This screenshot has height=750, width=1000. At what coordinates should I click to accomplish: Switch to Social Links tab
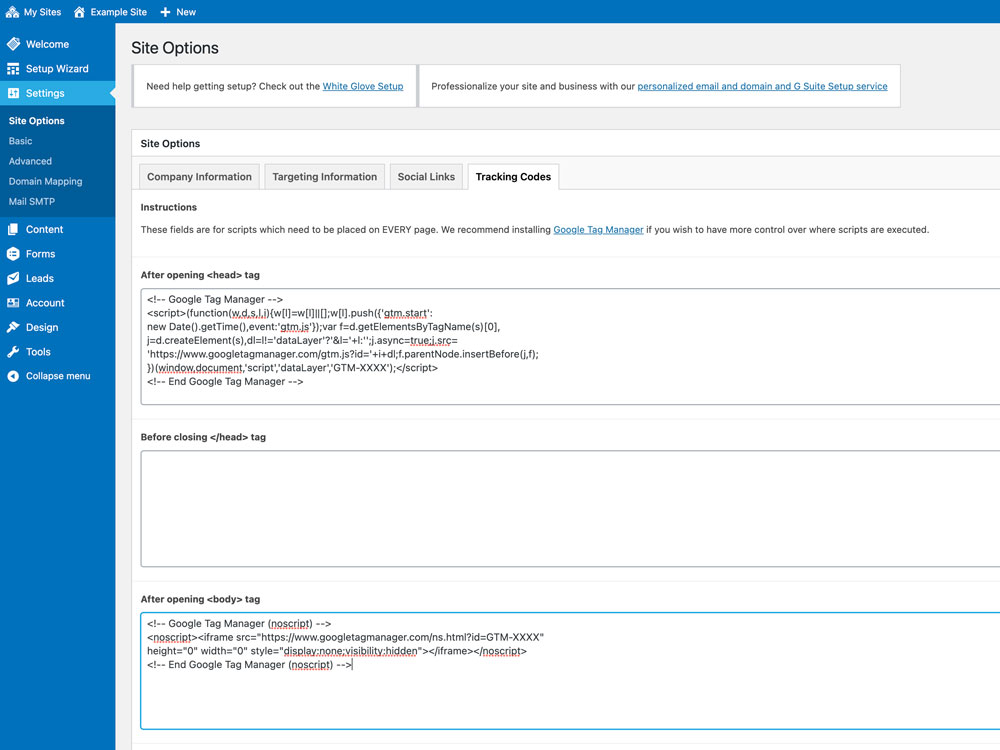pos(426,177)
